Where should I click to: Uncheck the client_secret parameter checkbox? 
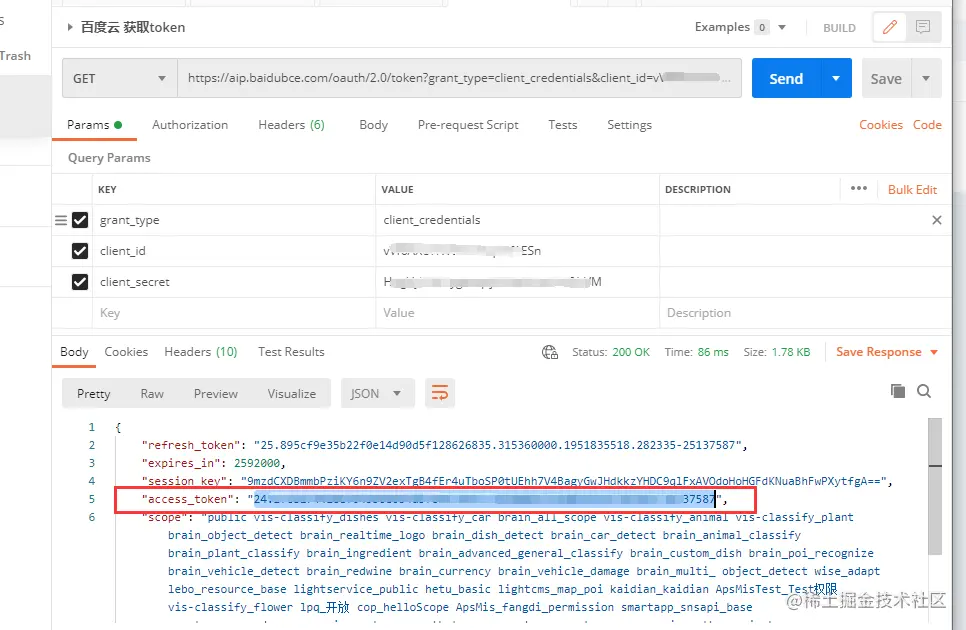click(80, 281)
